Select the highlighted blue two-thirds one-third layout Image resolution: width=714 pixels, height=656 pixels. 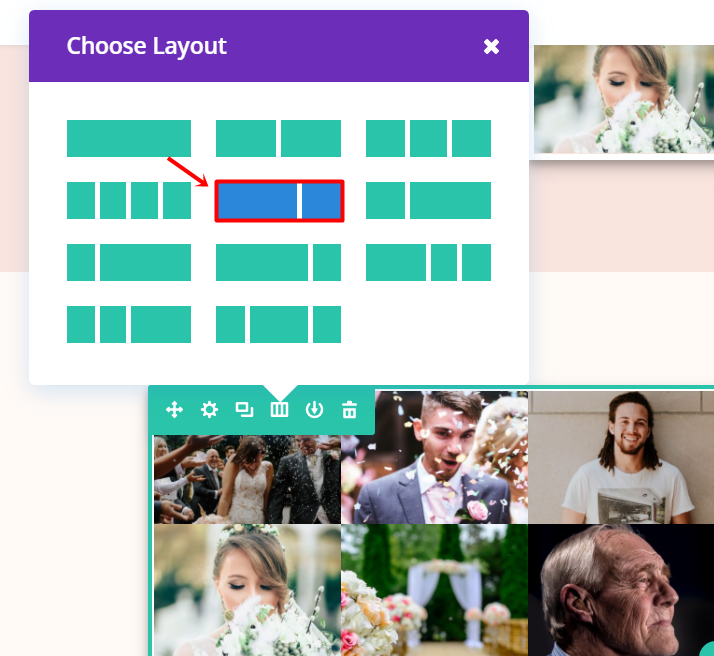pyautogui.click(x=279, y=201)
